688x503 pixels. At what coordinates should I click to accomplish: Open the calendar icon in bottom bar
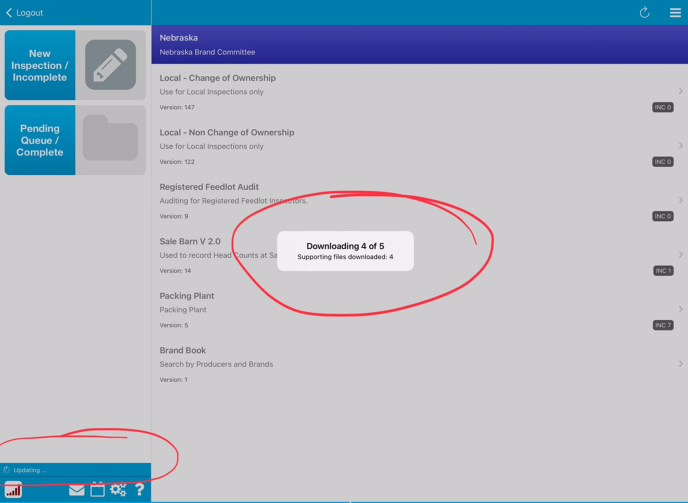click(x=97, y=489)
